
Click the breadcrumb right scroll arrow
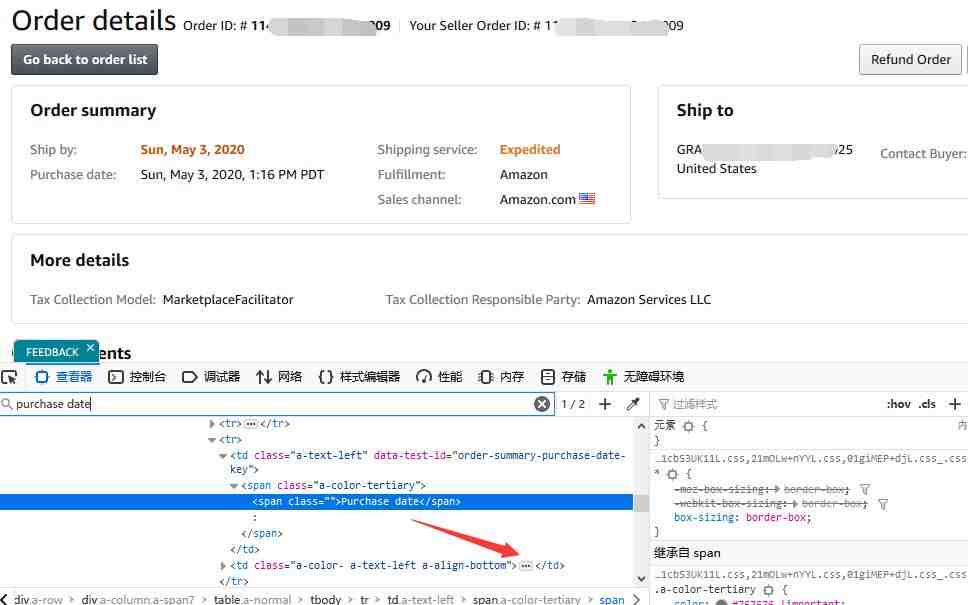(636, 599)
